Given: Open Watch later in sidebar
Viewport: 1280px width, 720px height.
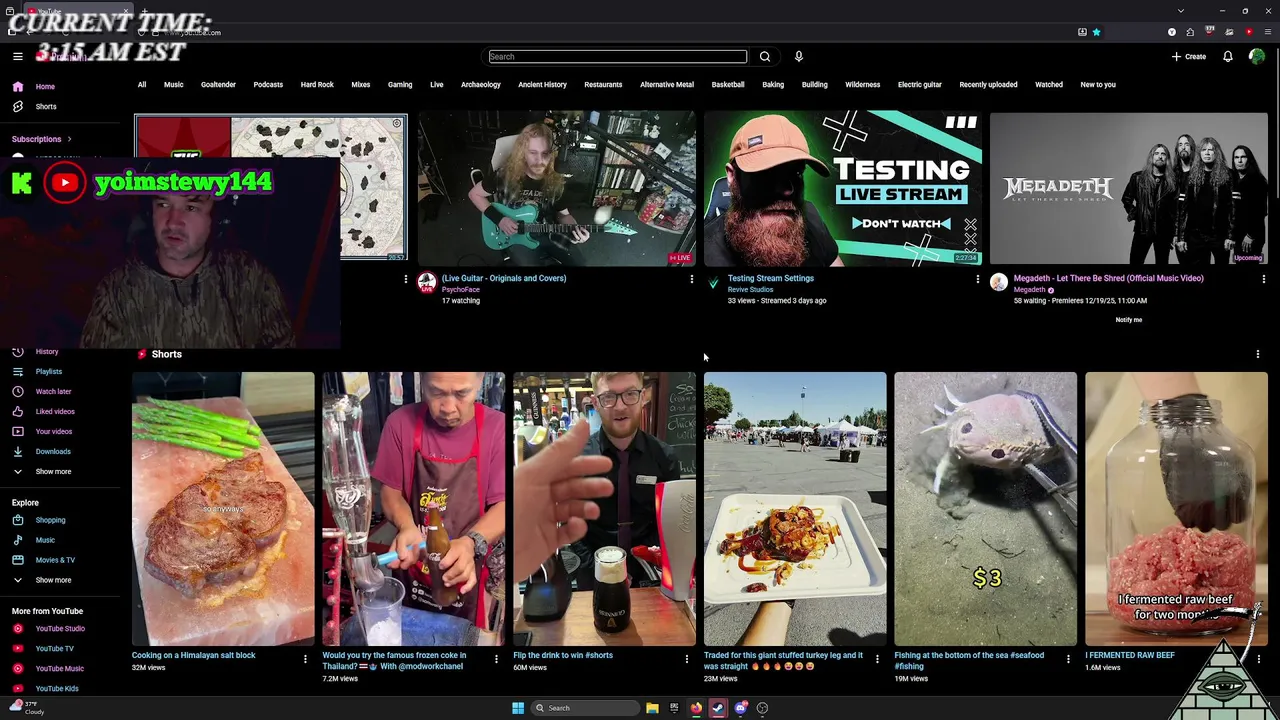Looking at the screenshot, I should point(53,392).
